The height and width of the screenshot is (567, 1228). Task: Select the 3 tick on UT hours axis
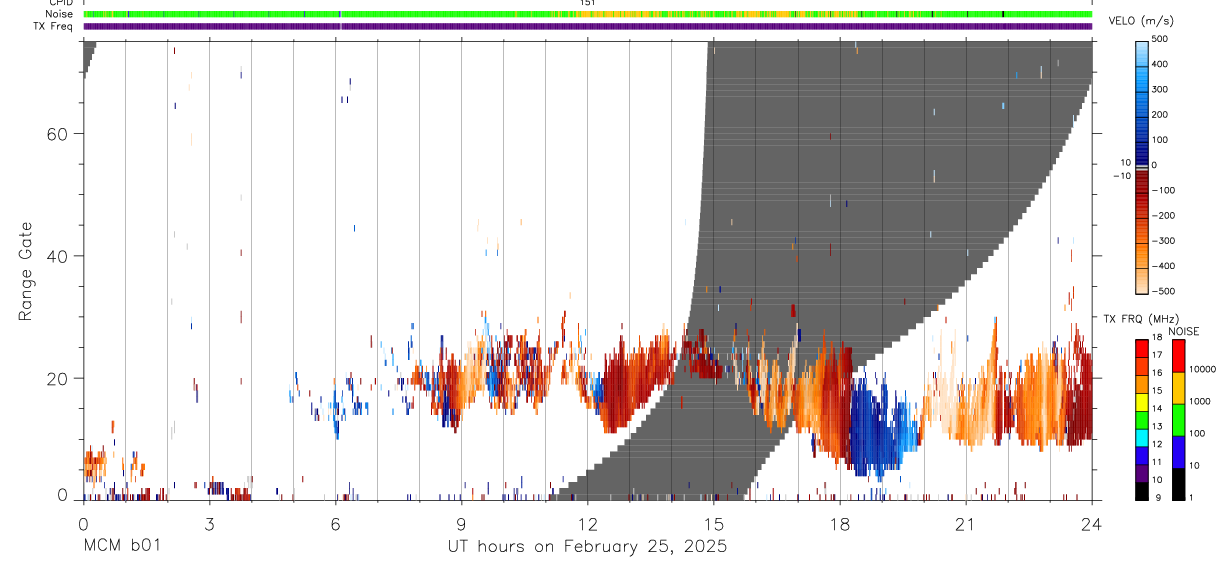click(209, 523)
